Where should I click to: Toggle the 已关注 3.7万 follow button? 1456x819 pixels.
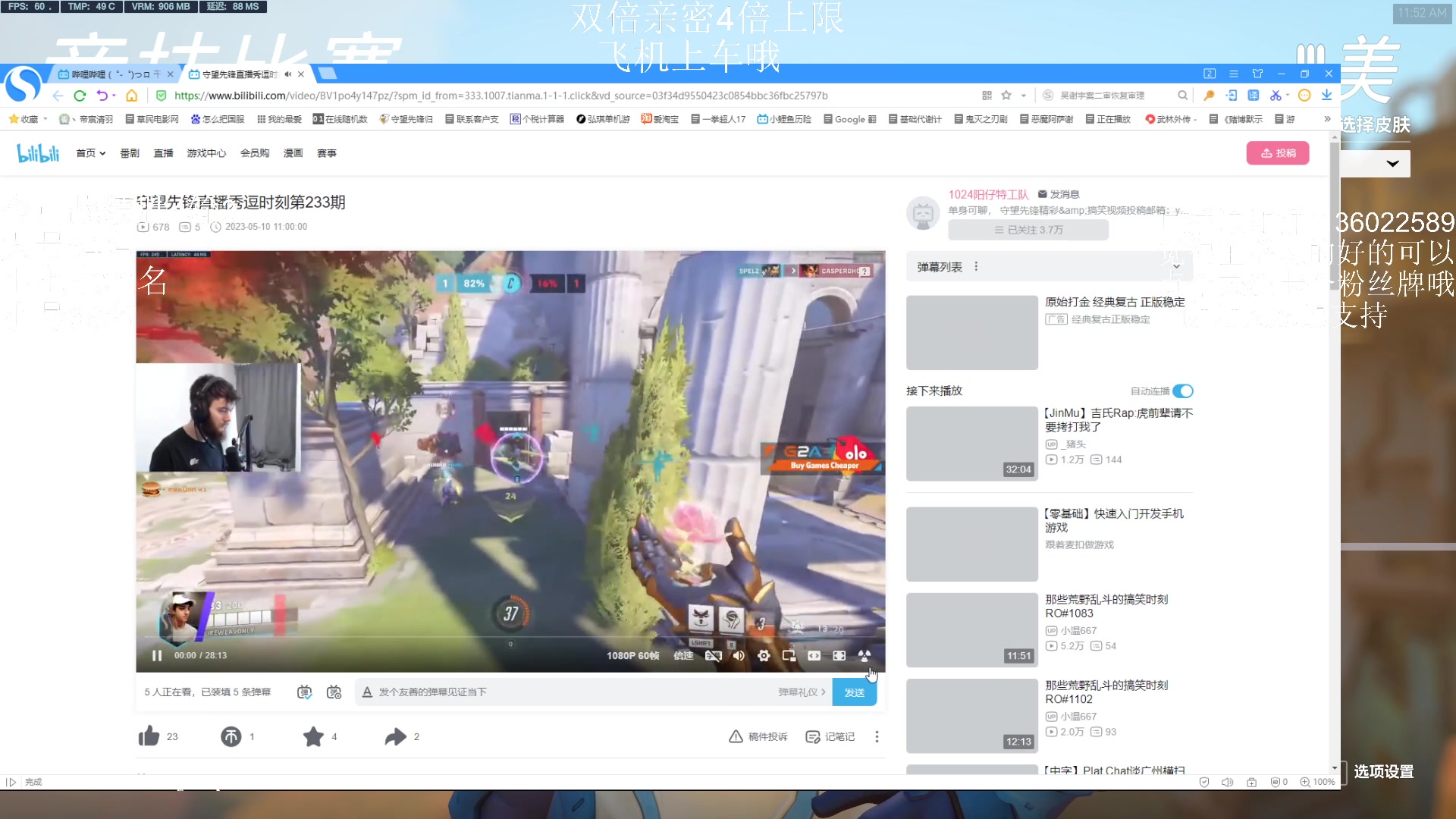click(1028, 230)
